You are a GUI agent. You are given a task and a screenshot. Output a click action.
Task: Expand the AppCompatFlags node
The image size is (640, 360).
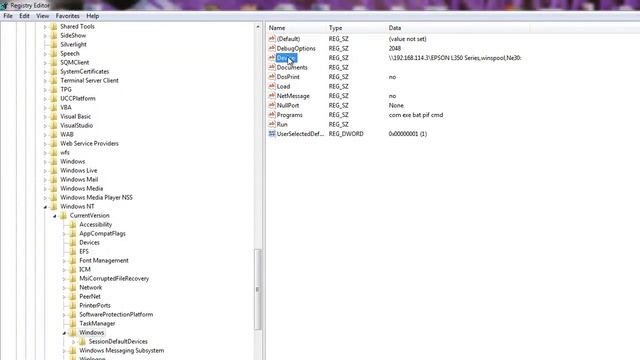click(x=64, y=234)
